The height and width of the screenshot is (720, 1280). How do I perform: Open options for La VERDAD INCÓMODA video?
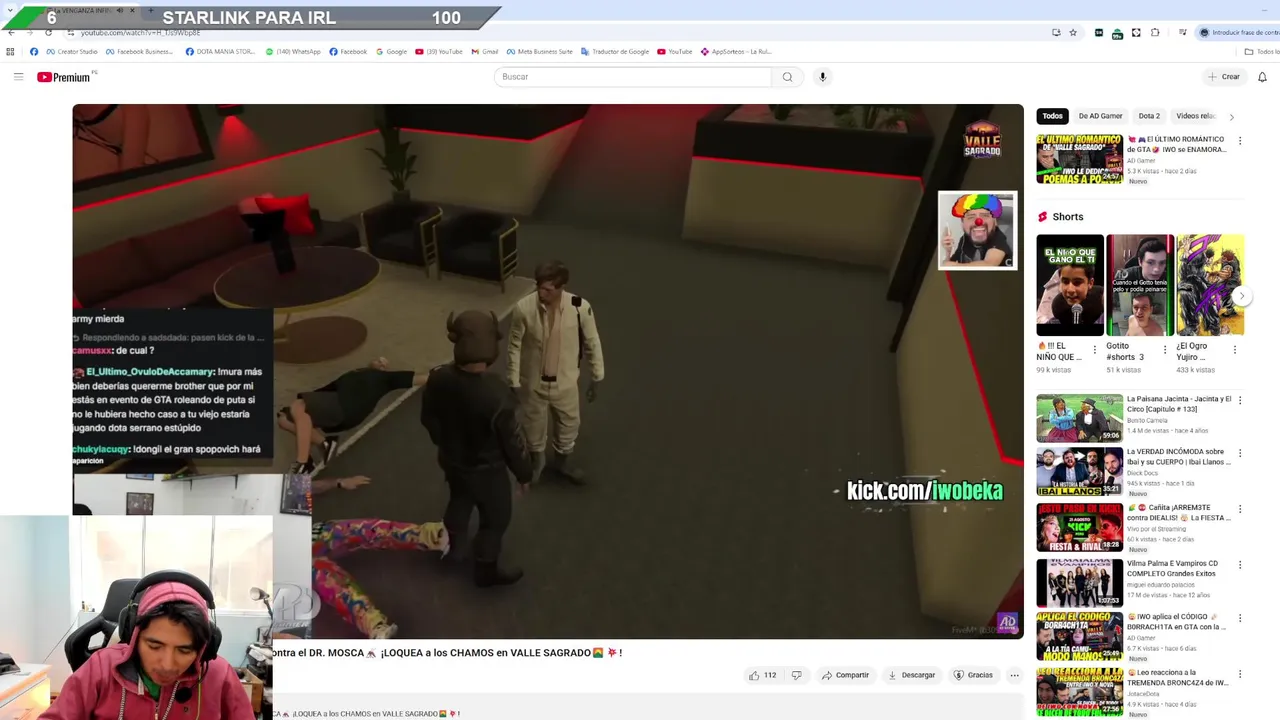[1240, 454]
